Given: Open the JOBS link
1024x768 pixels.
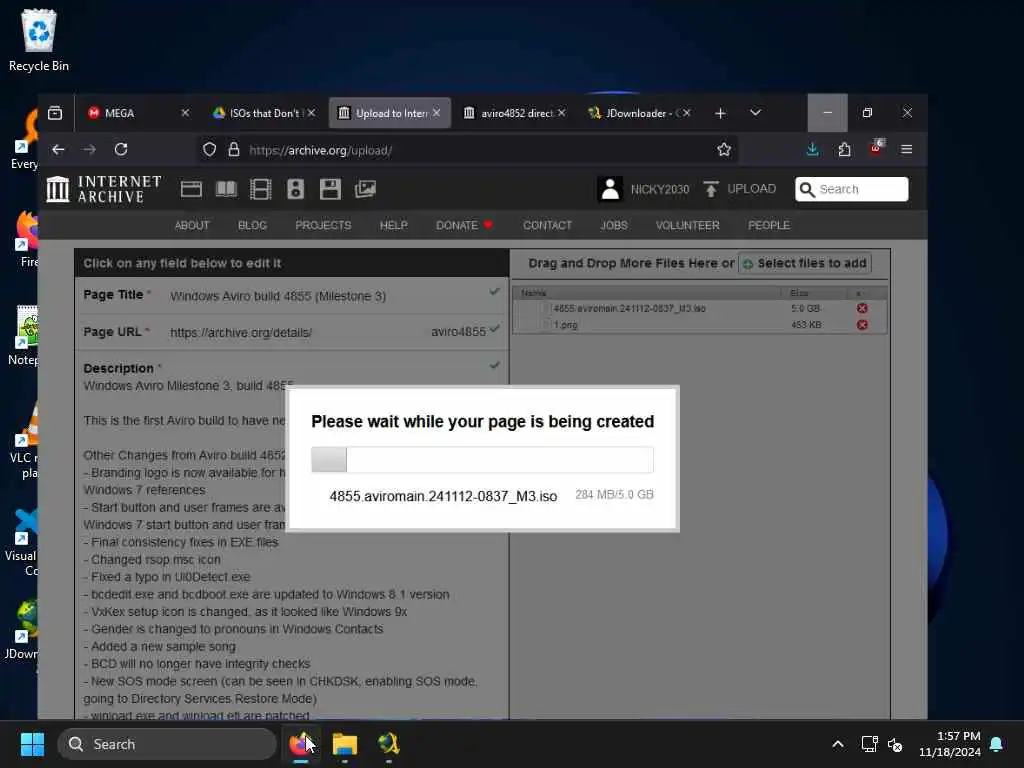Looking at the screenshot, I should click(x=614, y=225).
